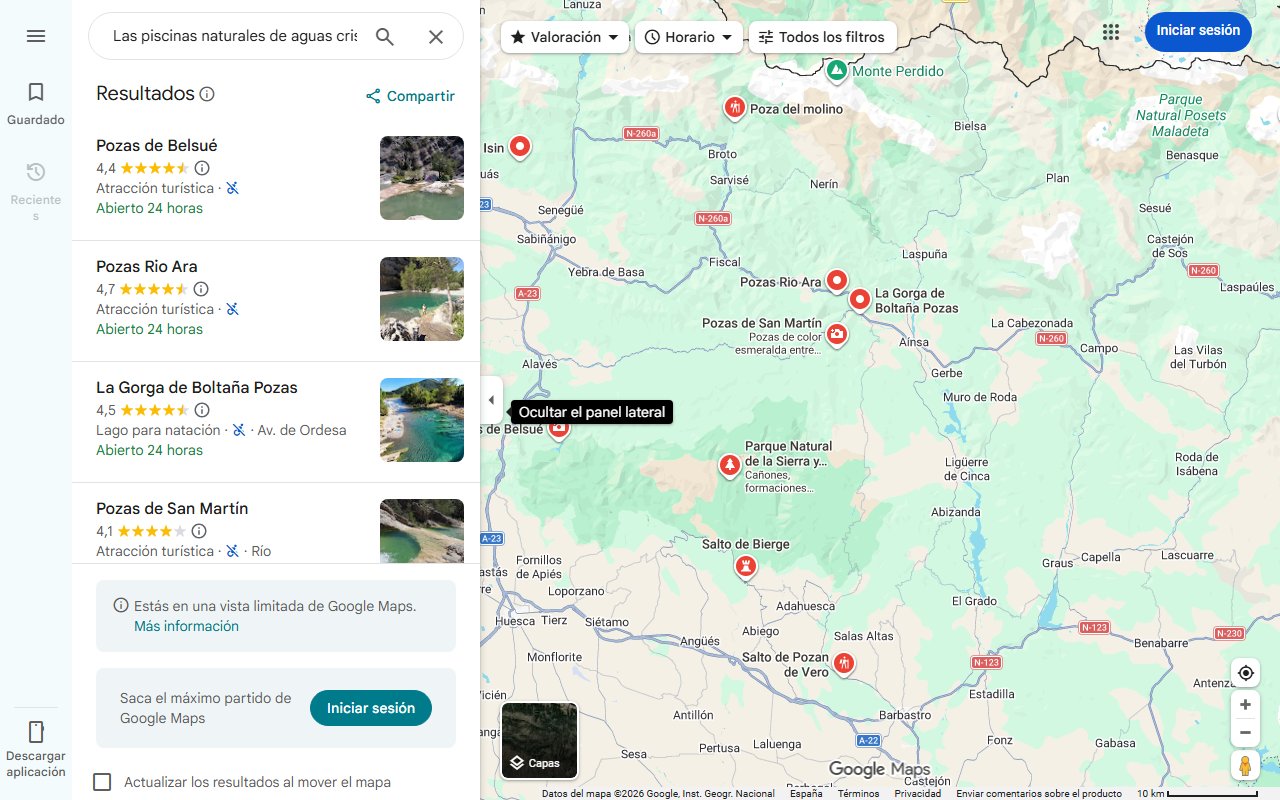Open Todos los filtros
1280x800 pixels.
click(x=822, y=36)
